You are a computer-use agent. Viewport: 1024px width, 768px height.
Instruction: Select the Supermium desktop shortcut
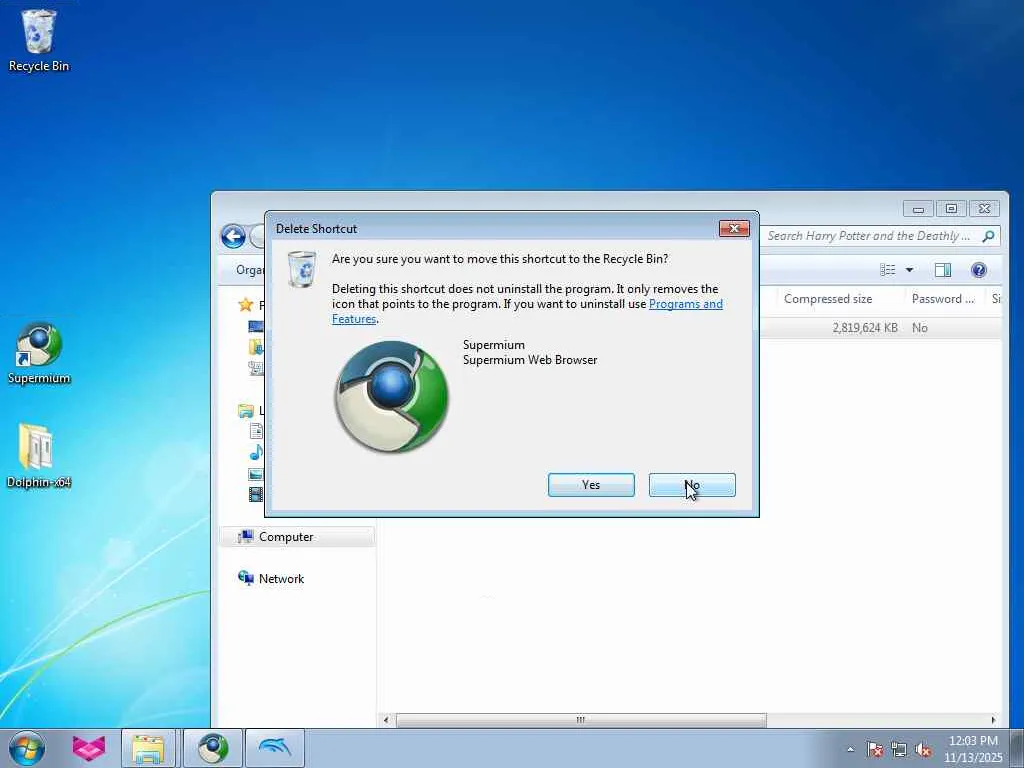[39, 353]
